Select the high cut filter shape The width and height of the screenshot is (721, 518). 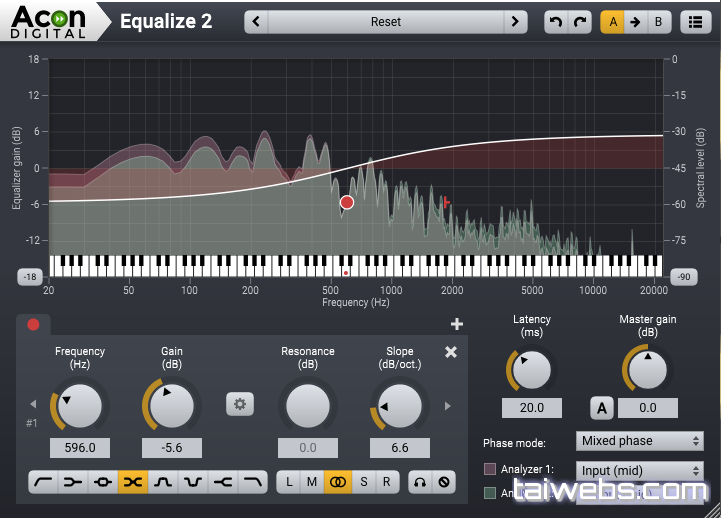252,482
